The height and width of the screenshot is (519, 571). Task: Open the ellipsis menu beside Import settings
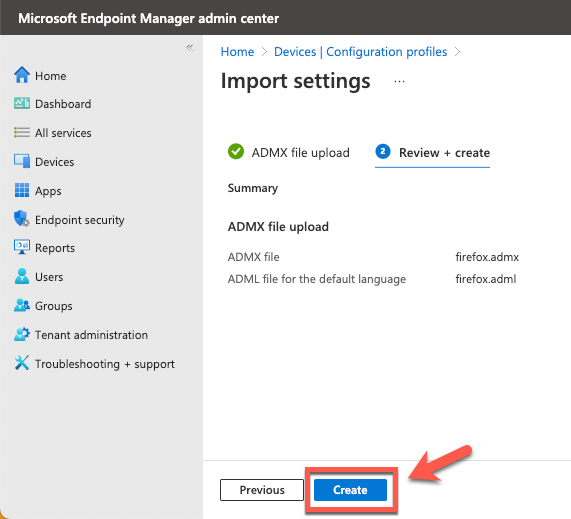coord(399,82)
